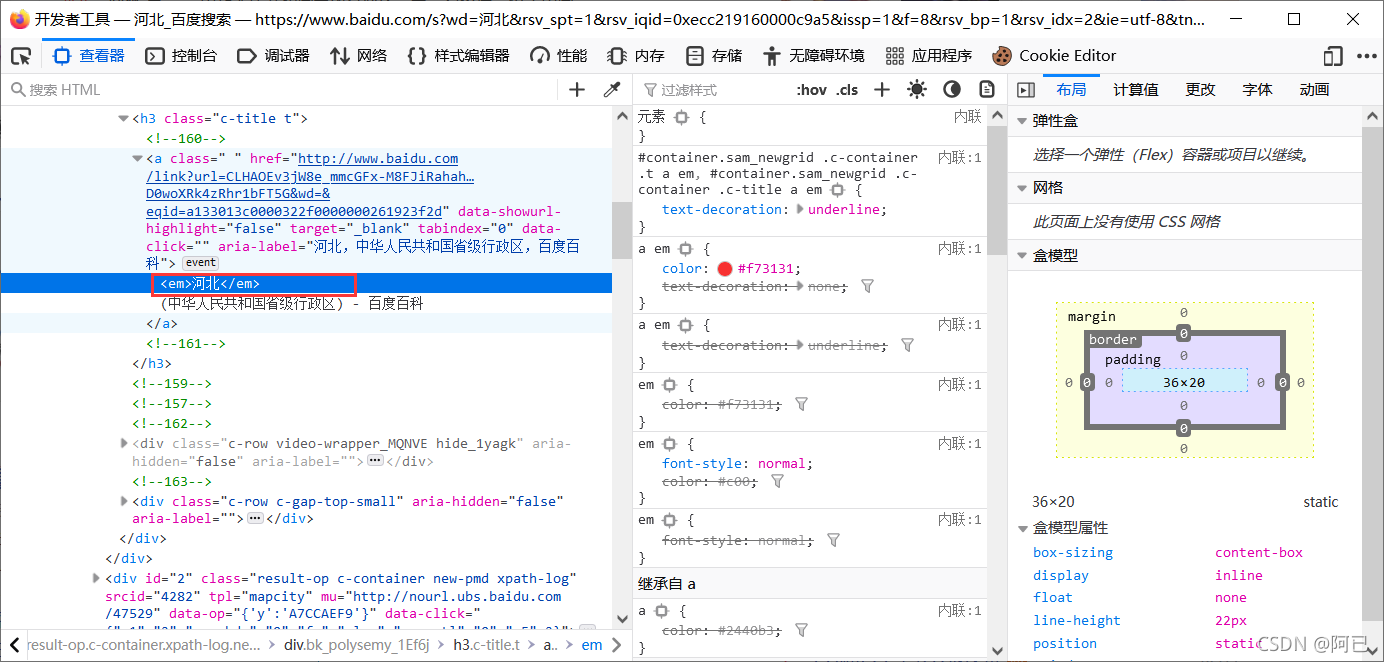Screen dimensions: 1384x662
Task: Toggle dark color scheme simulation icon
Action: pyautogui.click(x=952, y=90)
